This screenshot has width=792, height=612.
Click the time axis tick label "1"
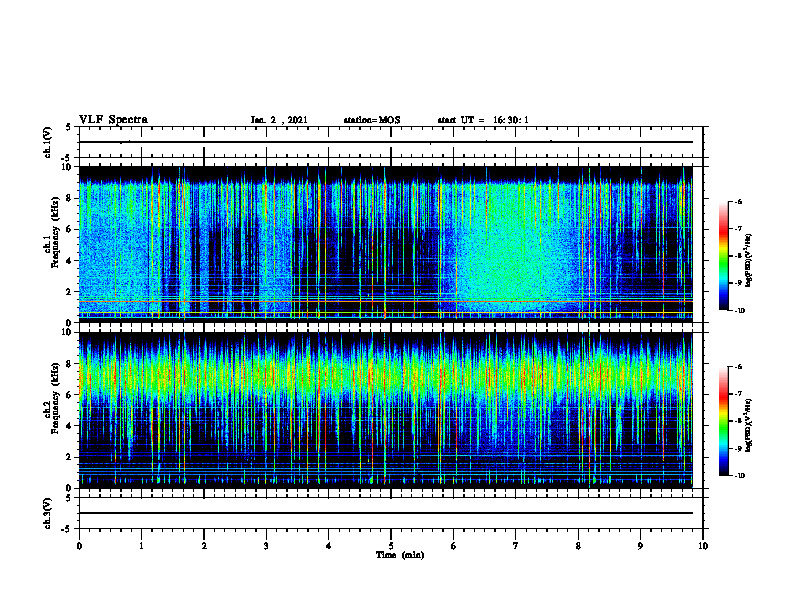pyautogui.click(x=141, y=546)
